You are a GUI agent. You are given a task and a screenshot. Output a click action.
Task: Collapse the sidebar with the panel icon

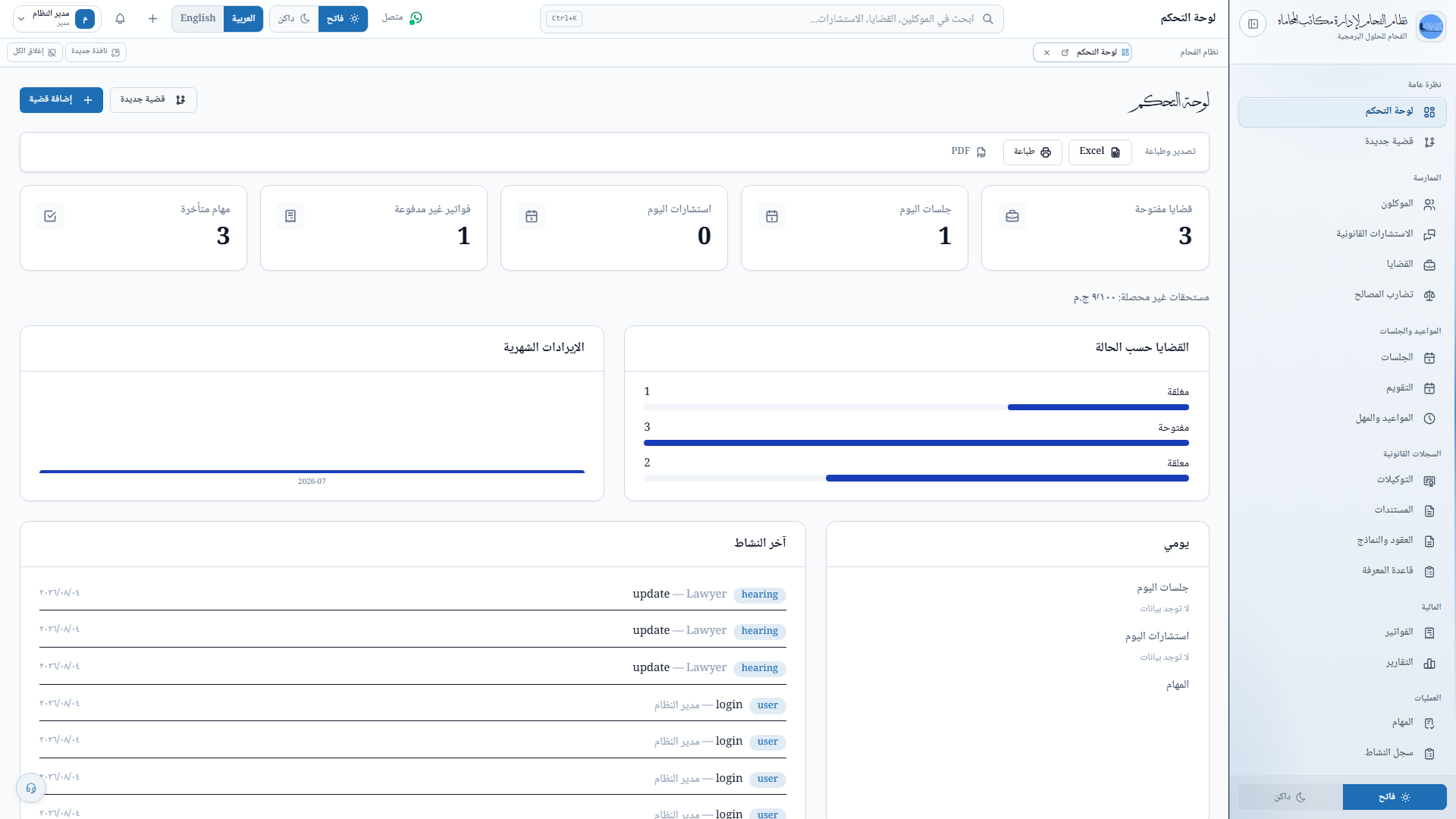(1253, 24)
